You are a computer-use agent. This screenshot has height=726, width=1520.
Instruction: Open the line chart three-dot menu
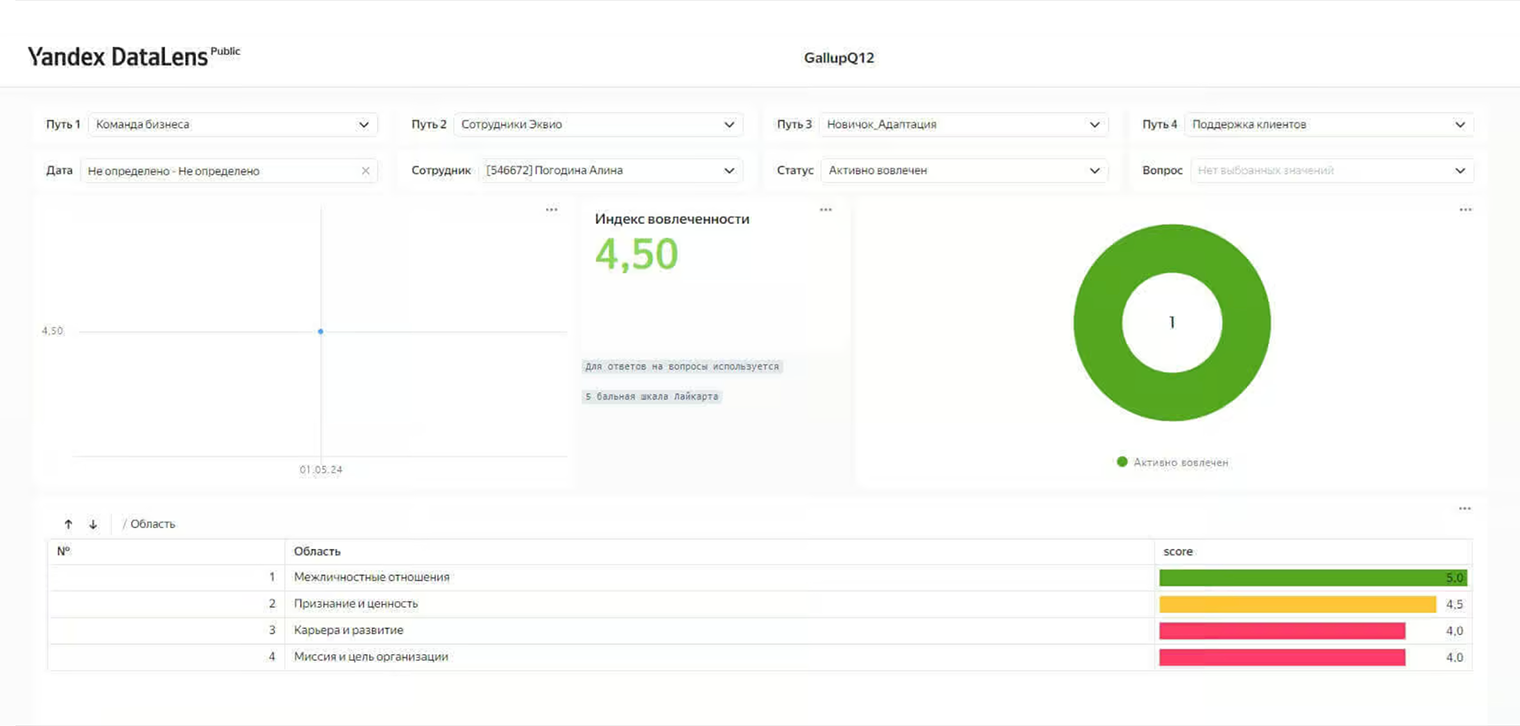(551, 210)
